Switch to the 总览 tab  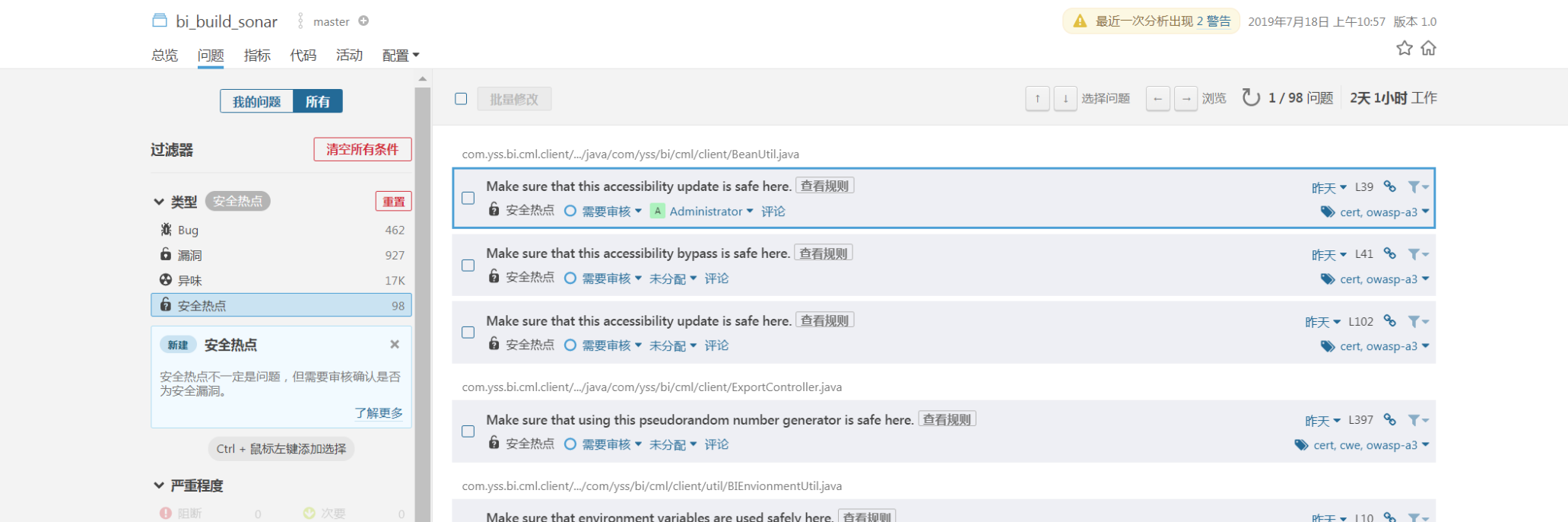click(164, 55)
